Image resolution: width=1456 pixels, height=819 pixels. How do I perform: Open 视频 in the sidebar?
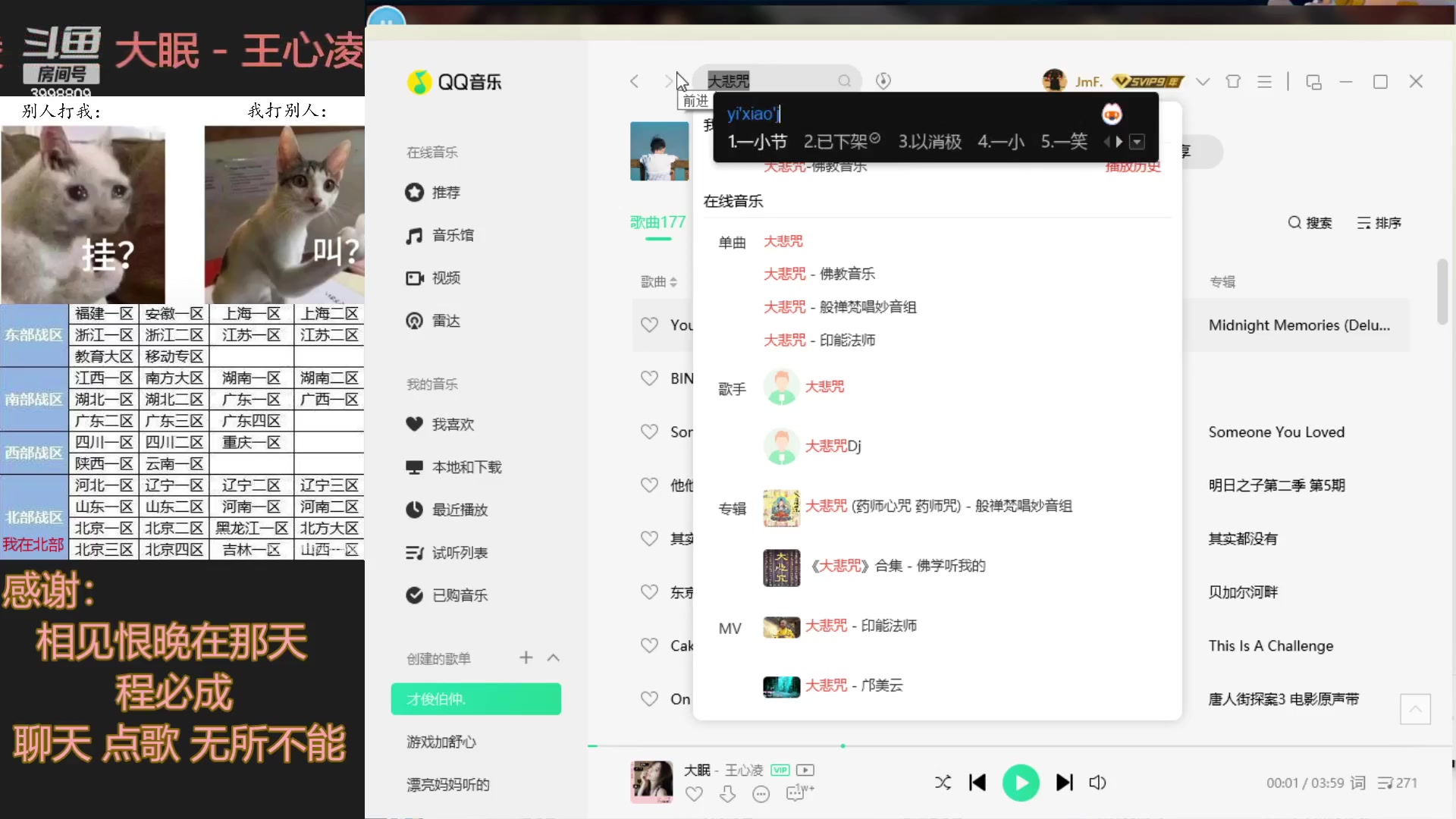coord(433,278)
